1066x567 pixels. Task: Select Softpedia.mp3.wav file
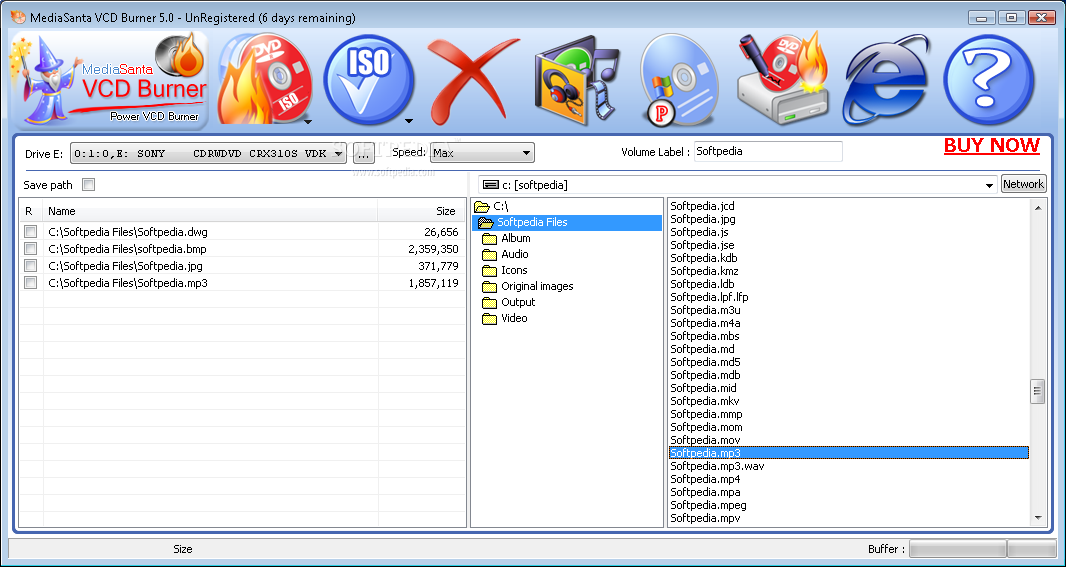click(x=717, y=466)
